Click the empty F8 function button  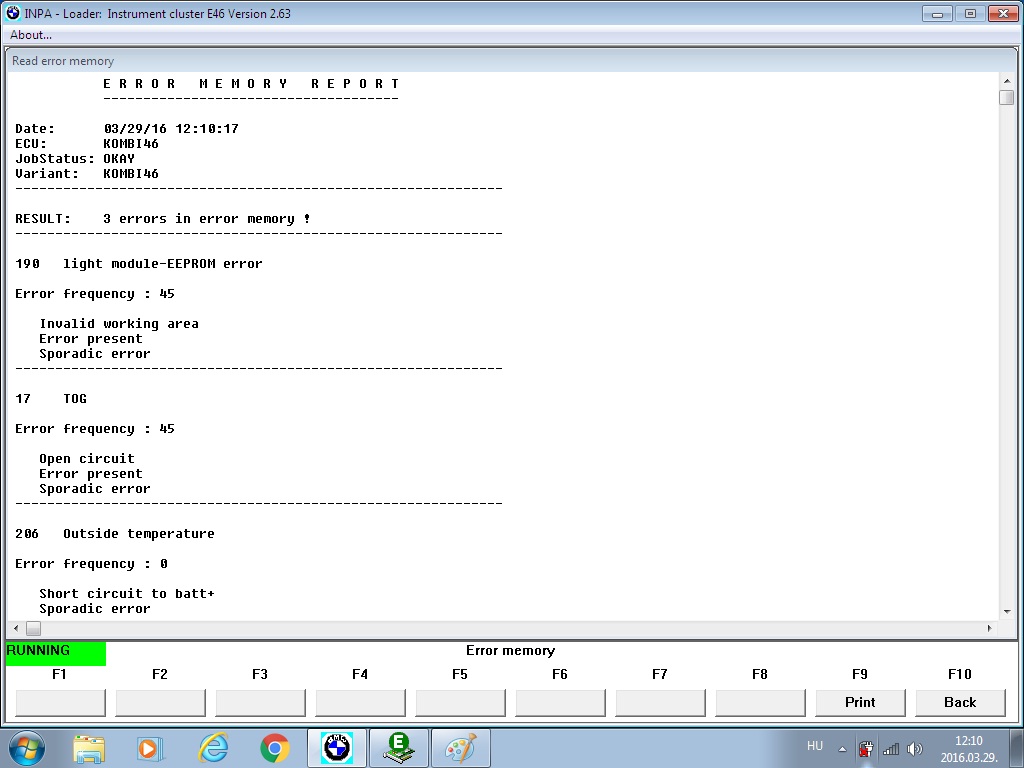[x=760, y=703]
